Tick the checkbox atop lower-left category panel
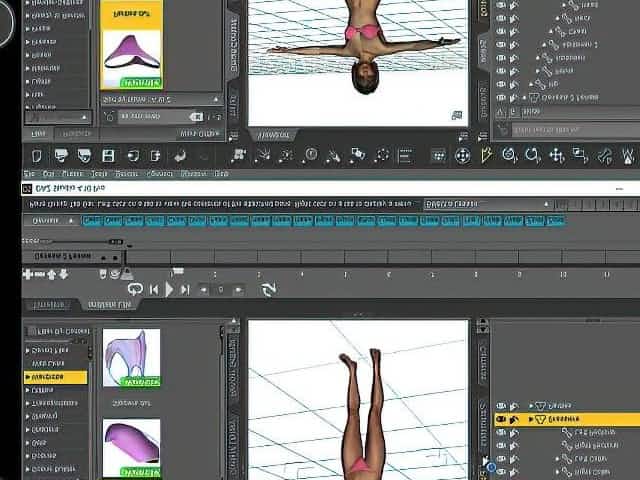Viewport: 640px width, 480px height. 32,331
